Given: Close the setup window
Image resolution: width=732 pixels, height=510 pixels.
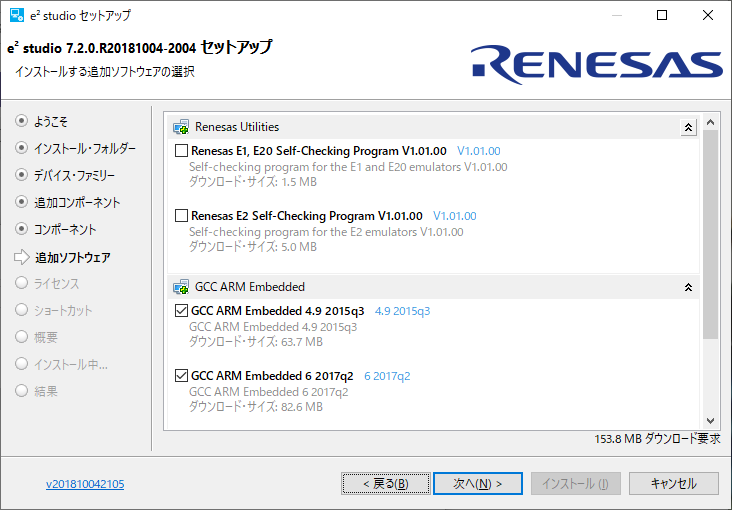Looking at the screenshot, I should tap(708, 15).
